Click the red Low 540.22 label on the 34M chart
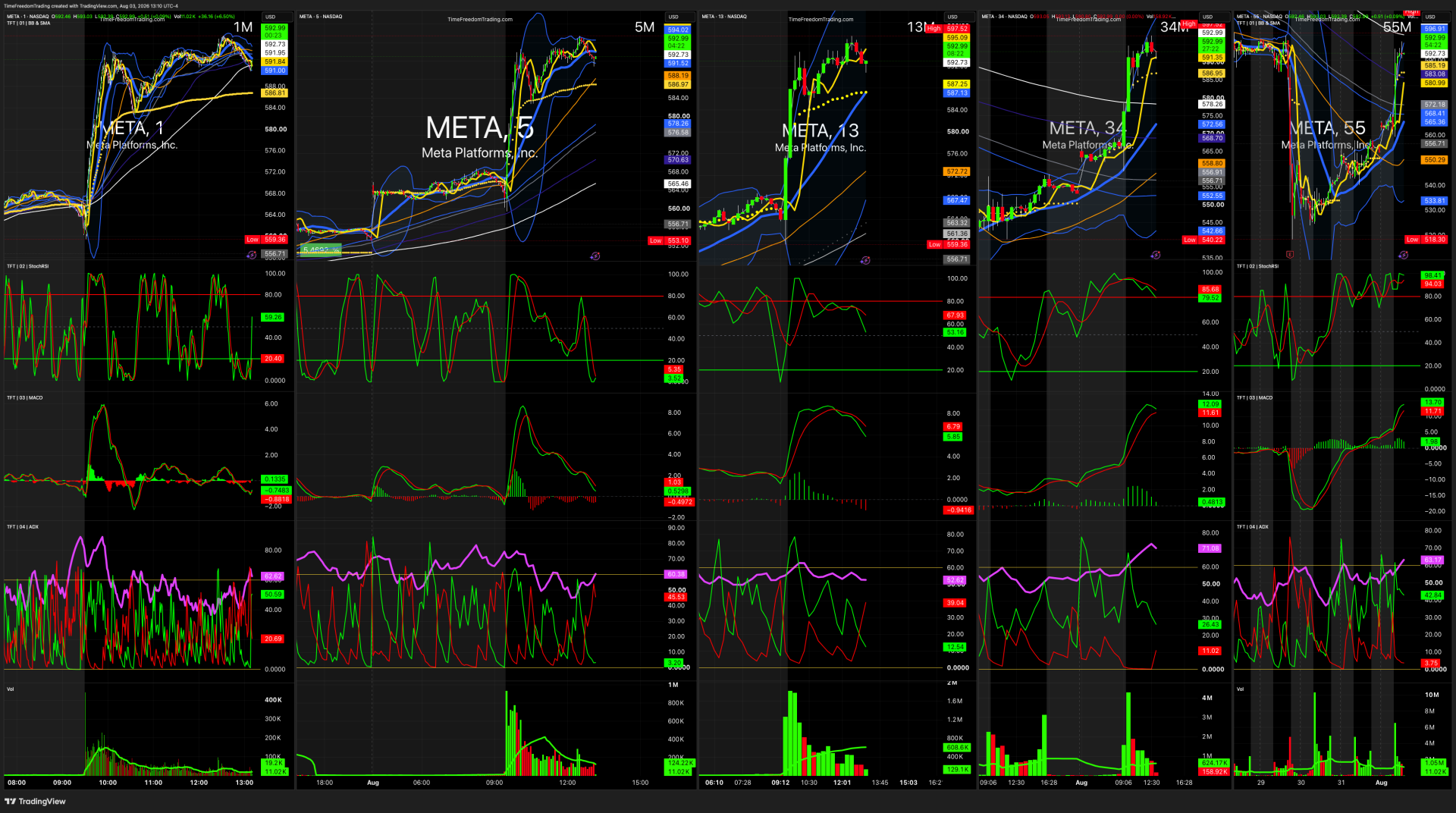 [1203, 240]
